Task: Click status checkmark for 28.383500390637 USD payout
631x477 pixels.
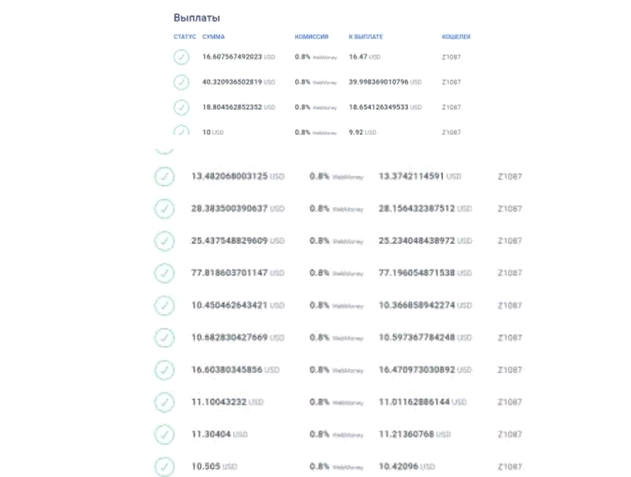Action: tap(164, 209)
